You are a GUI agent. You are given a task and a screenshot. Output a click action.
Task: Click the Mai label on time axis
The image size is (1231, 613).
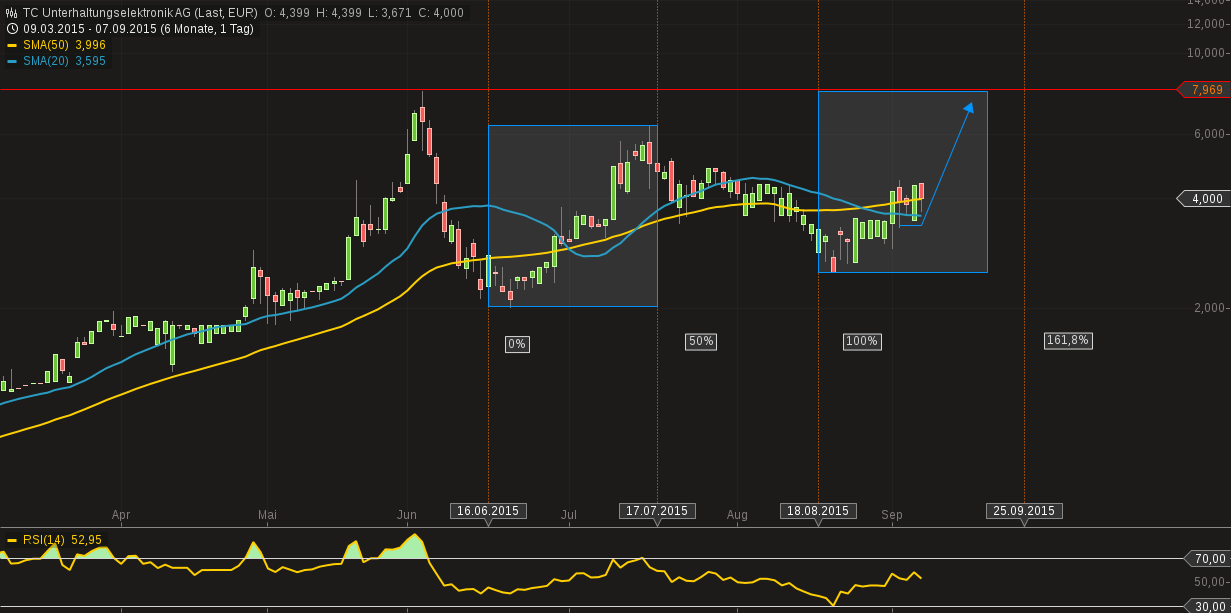pyautogui.click(x=267, y=515)
